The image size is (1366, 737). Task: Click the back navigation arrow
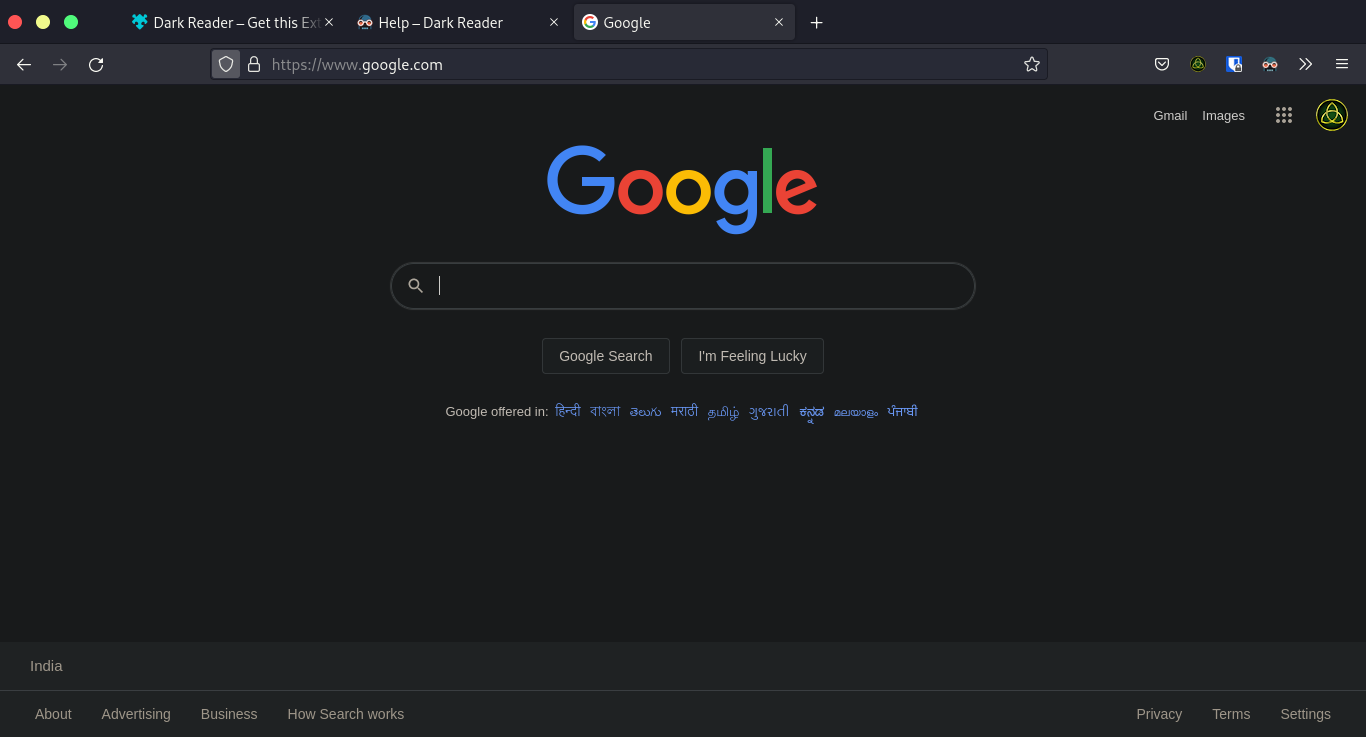point(24,64)
